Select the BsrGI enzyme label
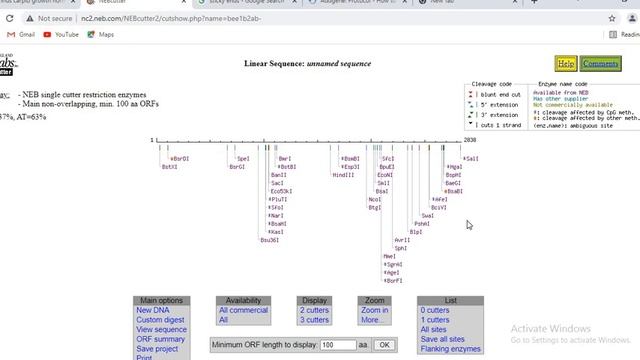 pos(237,167)
